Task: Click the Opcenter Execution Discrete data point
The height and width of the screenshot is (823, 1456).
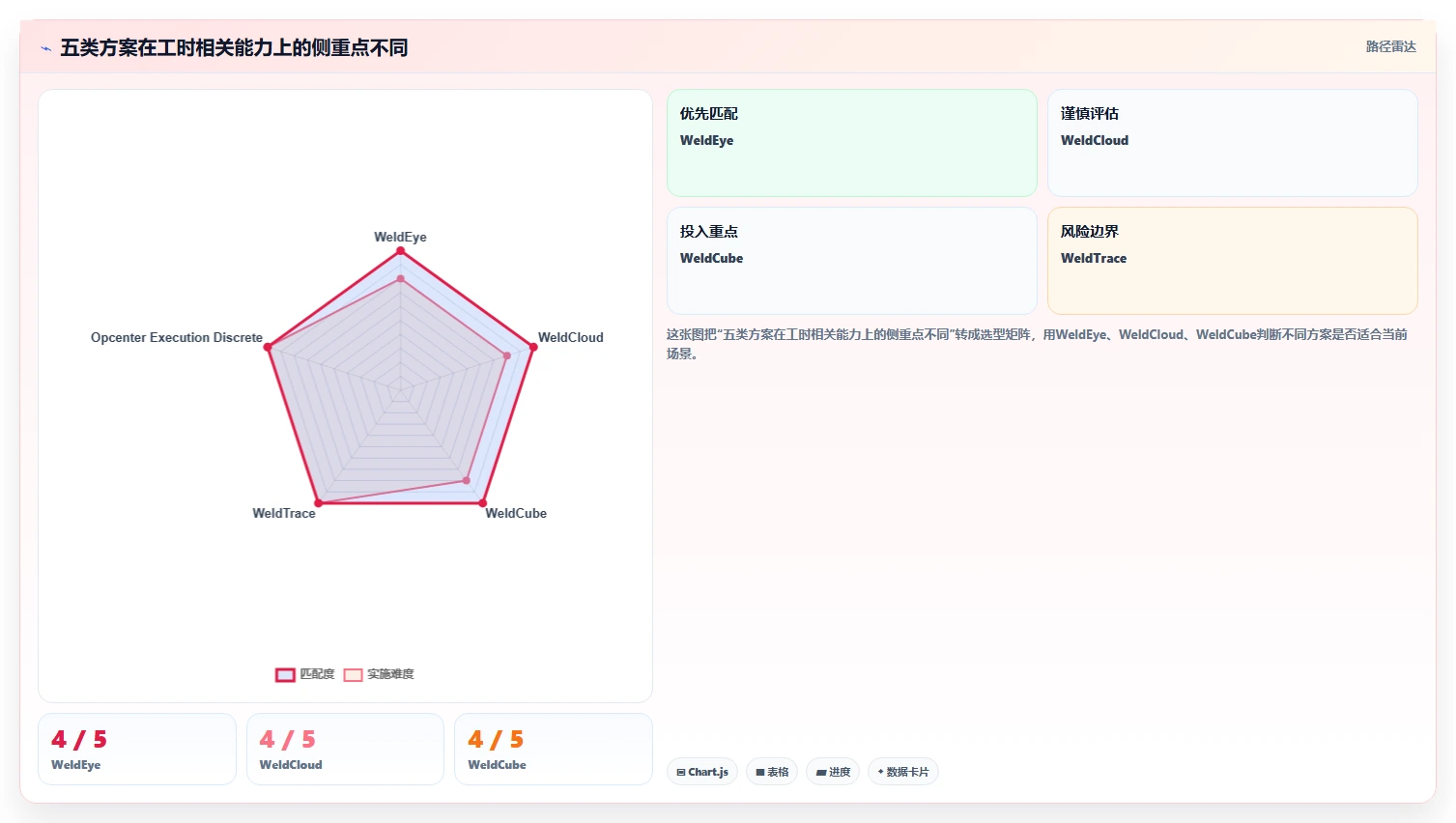Action: tap(269, 347)
